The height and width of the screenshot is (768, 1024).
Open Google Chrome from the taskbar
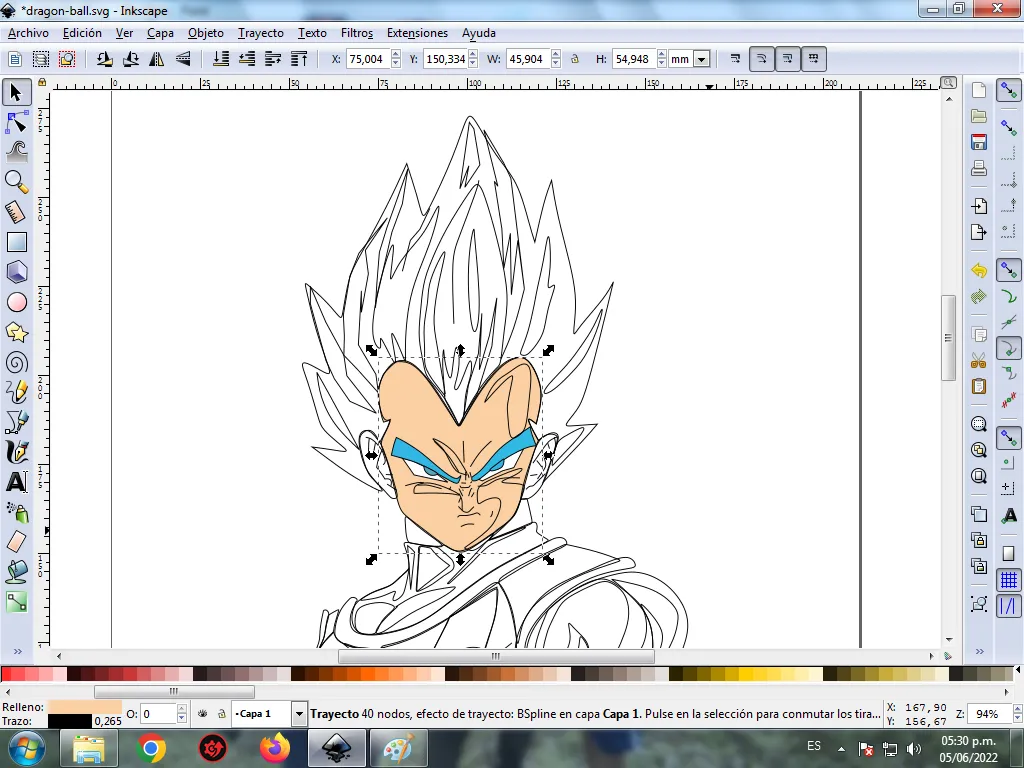(x=151, y=748)
